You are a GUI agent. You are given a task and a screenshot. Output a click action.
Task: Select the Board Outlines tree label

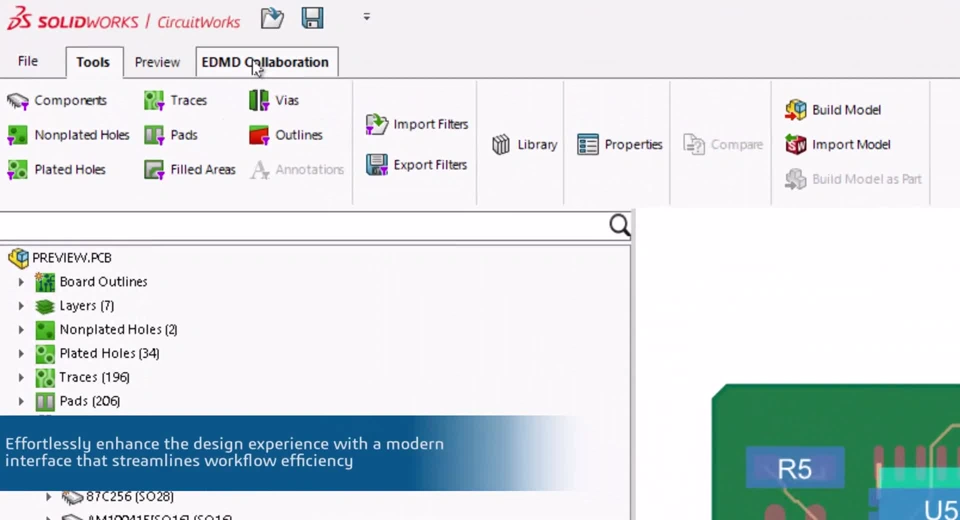[x=103, y=282]
